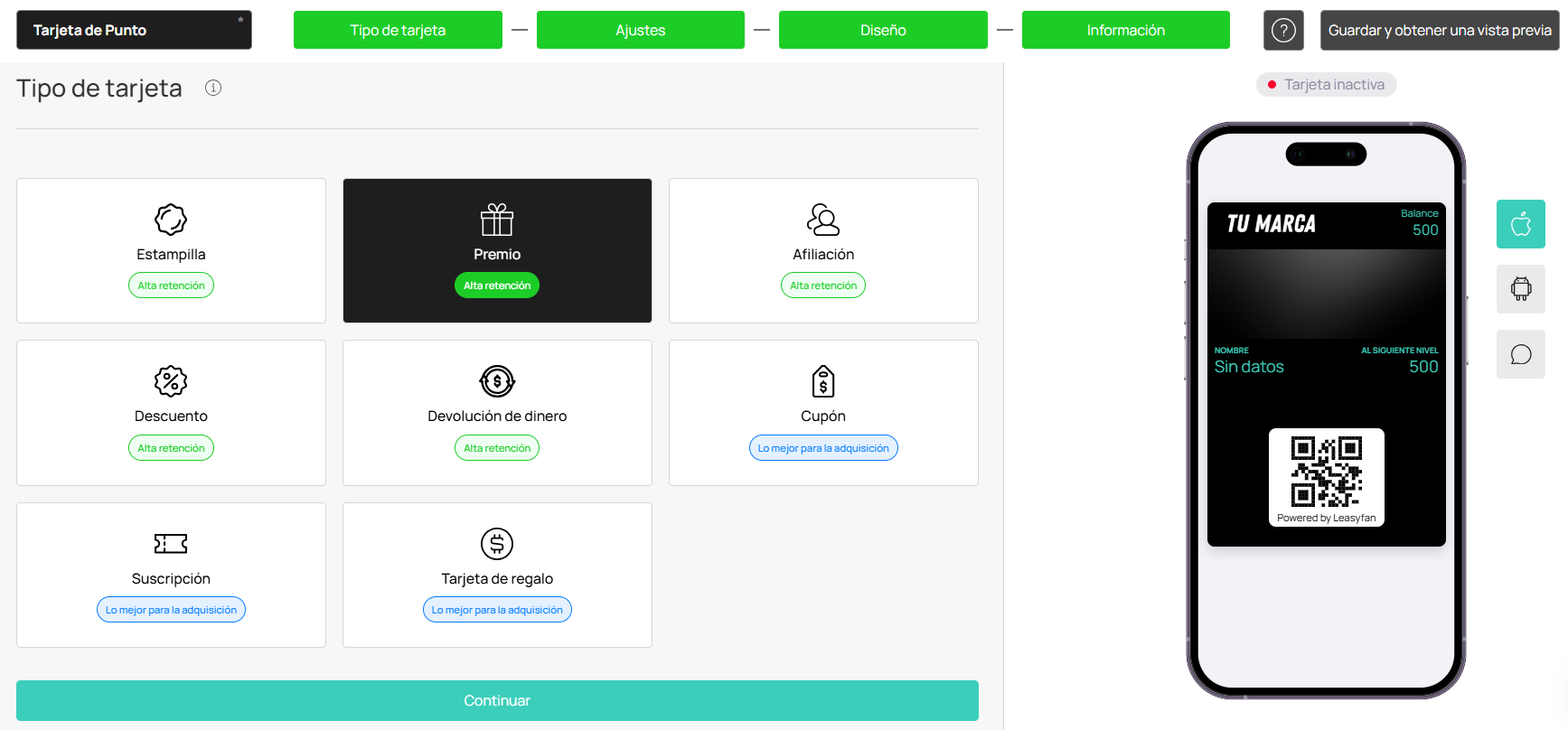Choose the Cupón price tag icon

coord(823,381)
